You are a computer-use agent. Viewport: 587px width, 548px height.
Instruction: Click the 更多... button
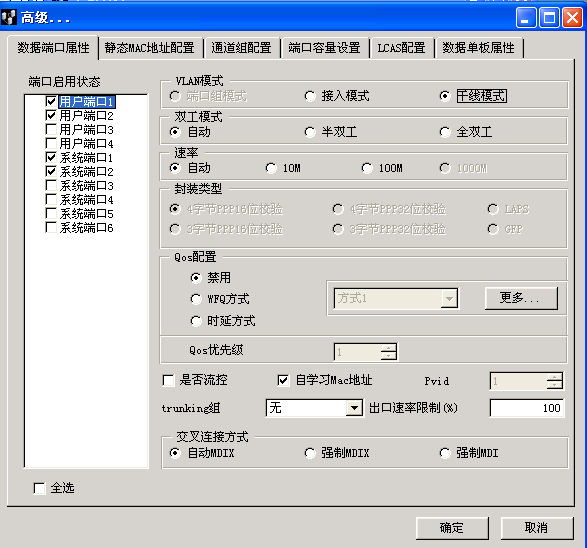click(x=521, y=298)
